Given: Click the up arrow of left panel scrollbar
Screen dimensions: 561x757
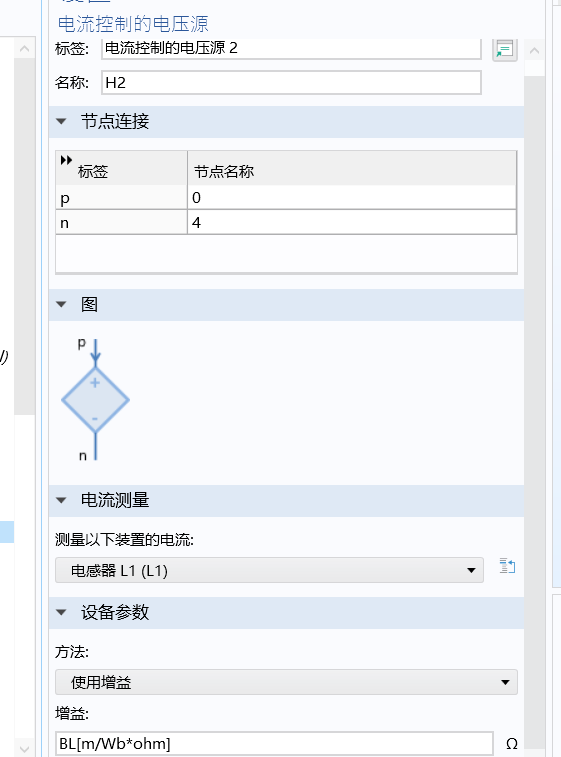Looking at the screenshot, I should 25,48.
